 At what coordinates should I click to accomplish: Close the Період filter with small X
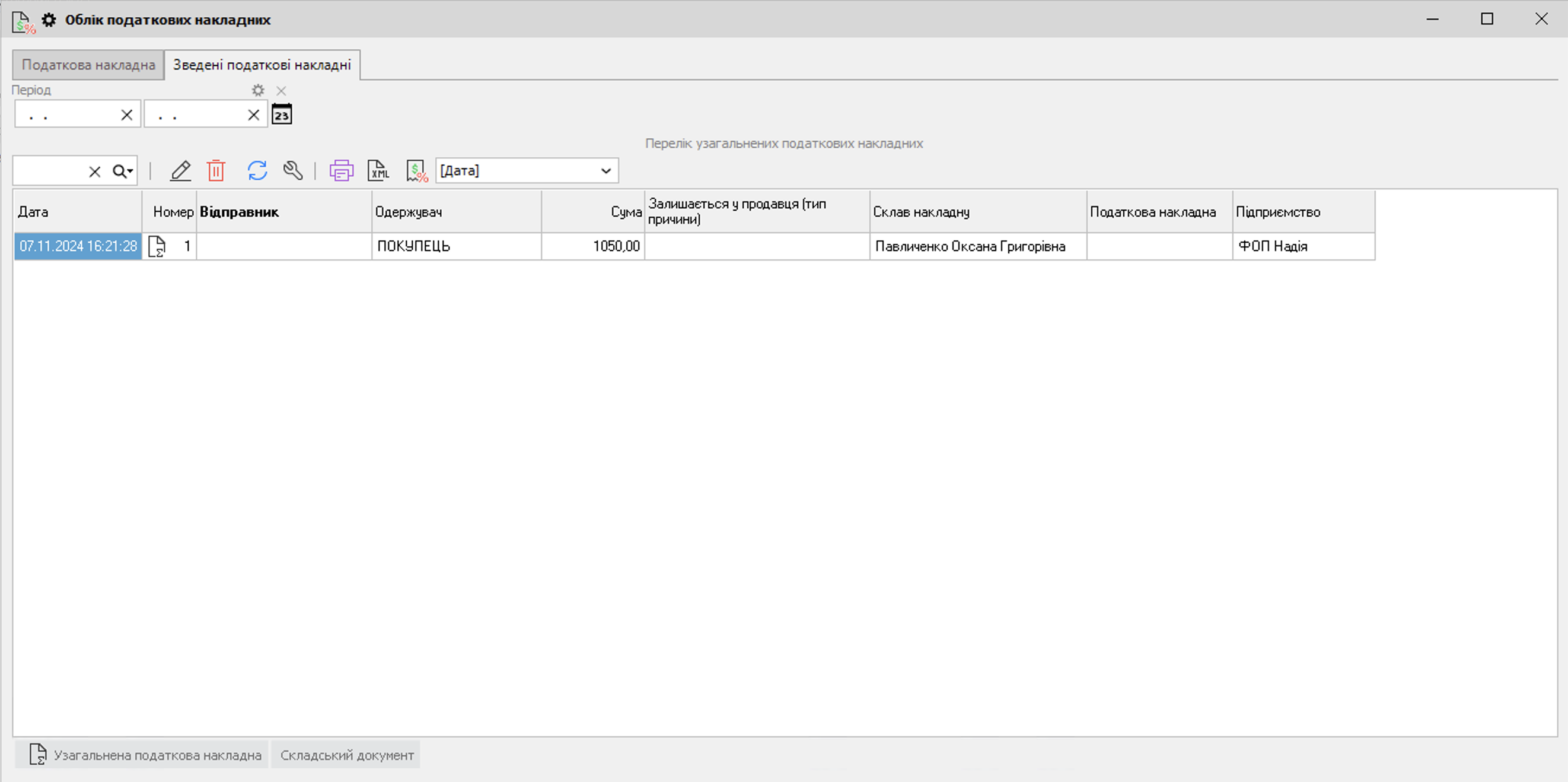(281, 91)
